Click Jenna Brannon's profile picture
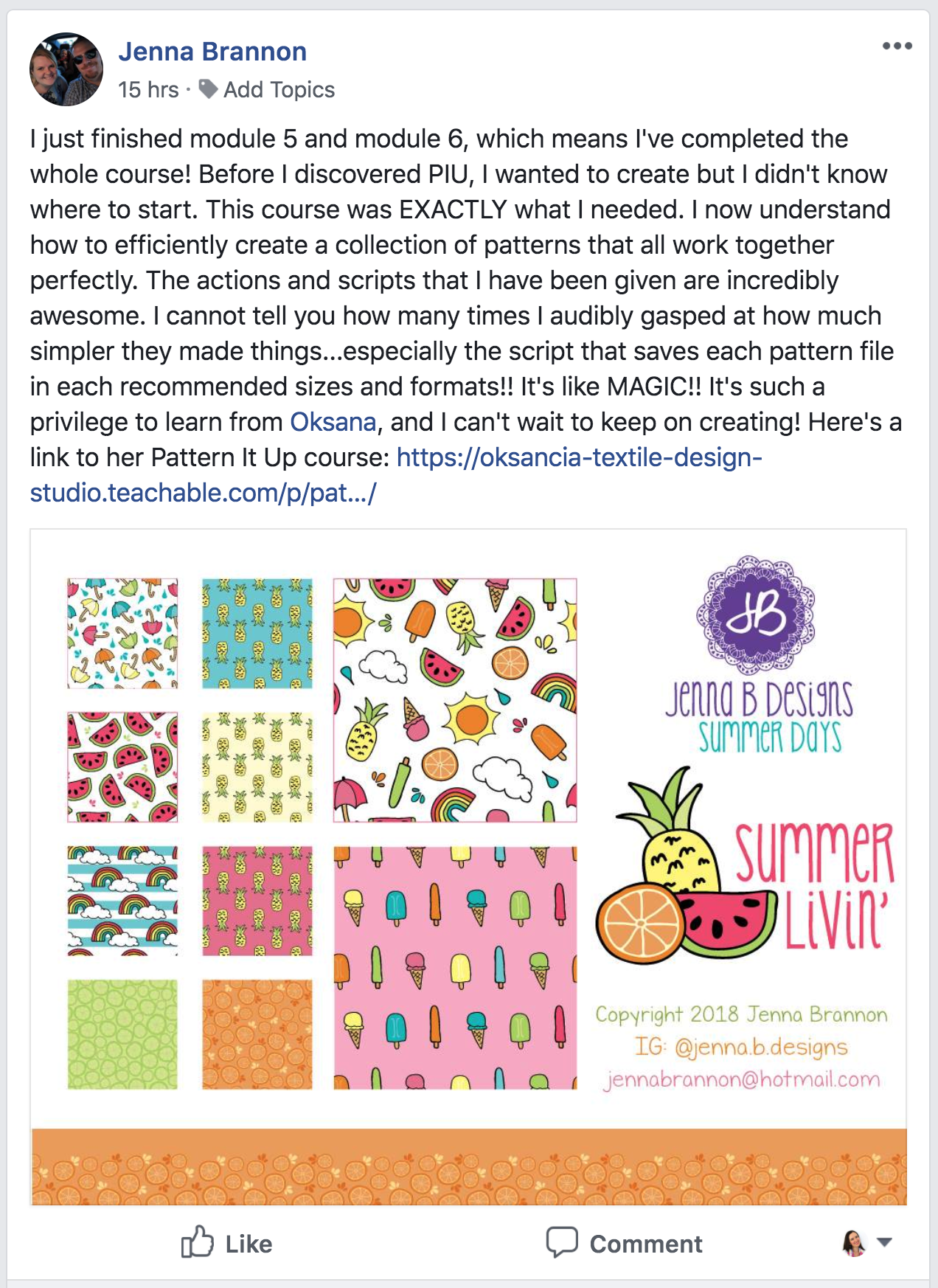Screen dimensions: 938x1288 point(66,69)
